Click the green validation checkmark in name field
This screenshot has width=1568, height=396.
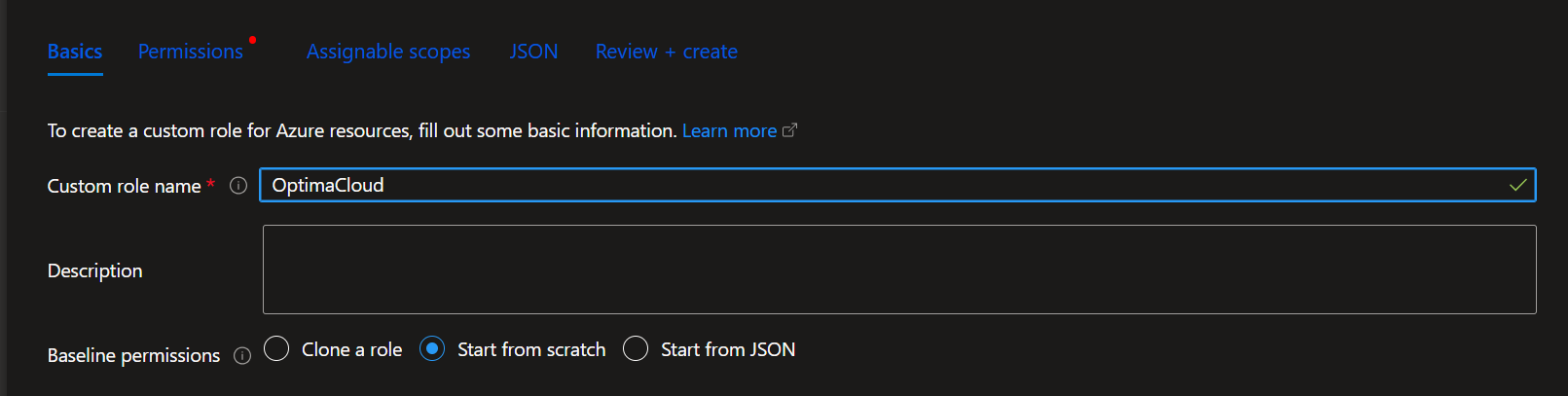[x=1517, y=185]
